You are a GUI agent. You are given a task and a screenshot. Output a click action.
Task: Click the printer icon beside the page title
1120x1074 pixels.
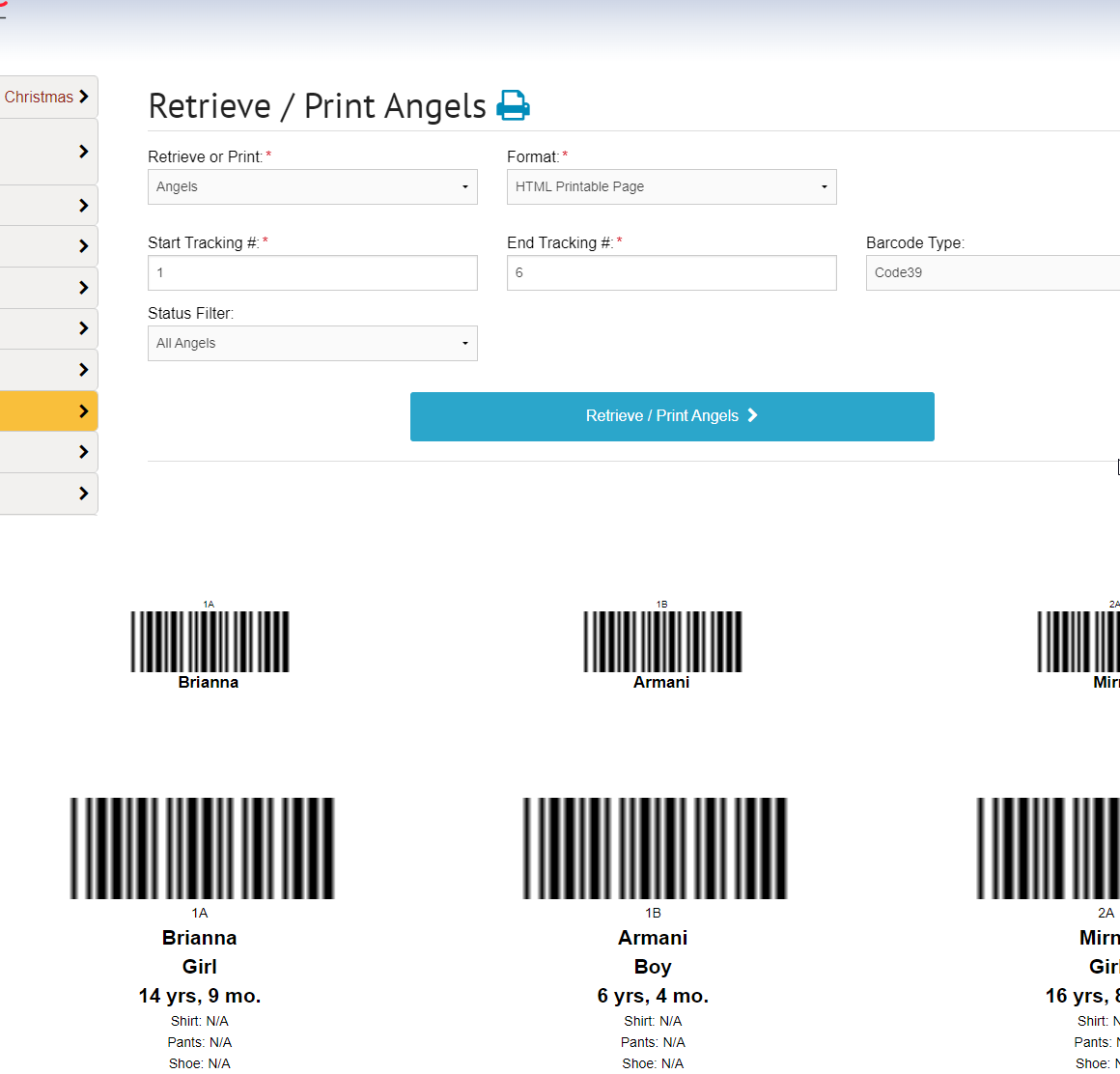pos(513,105)
